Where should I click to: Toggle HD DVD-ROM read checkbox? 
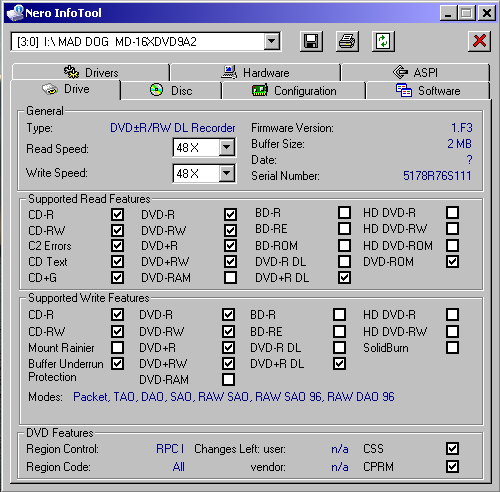(x=452, y=246)
